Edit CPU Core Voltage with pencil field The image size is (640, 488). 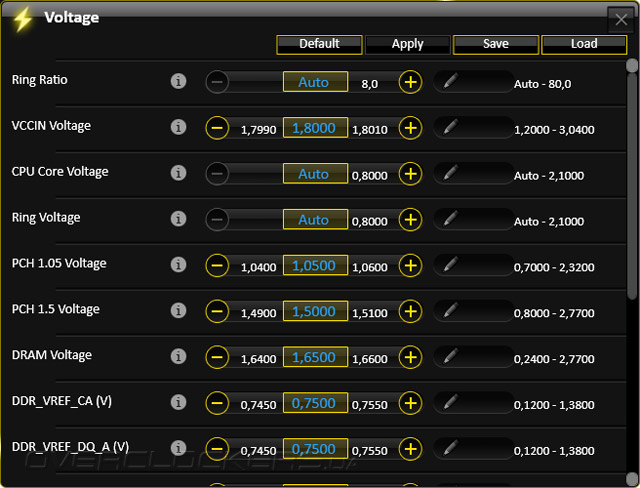tap(473, 173)
